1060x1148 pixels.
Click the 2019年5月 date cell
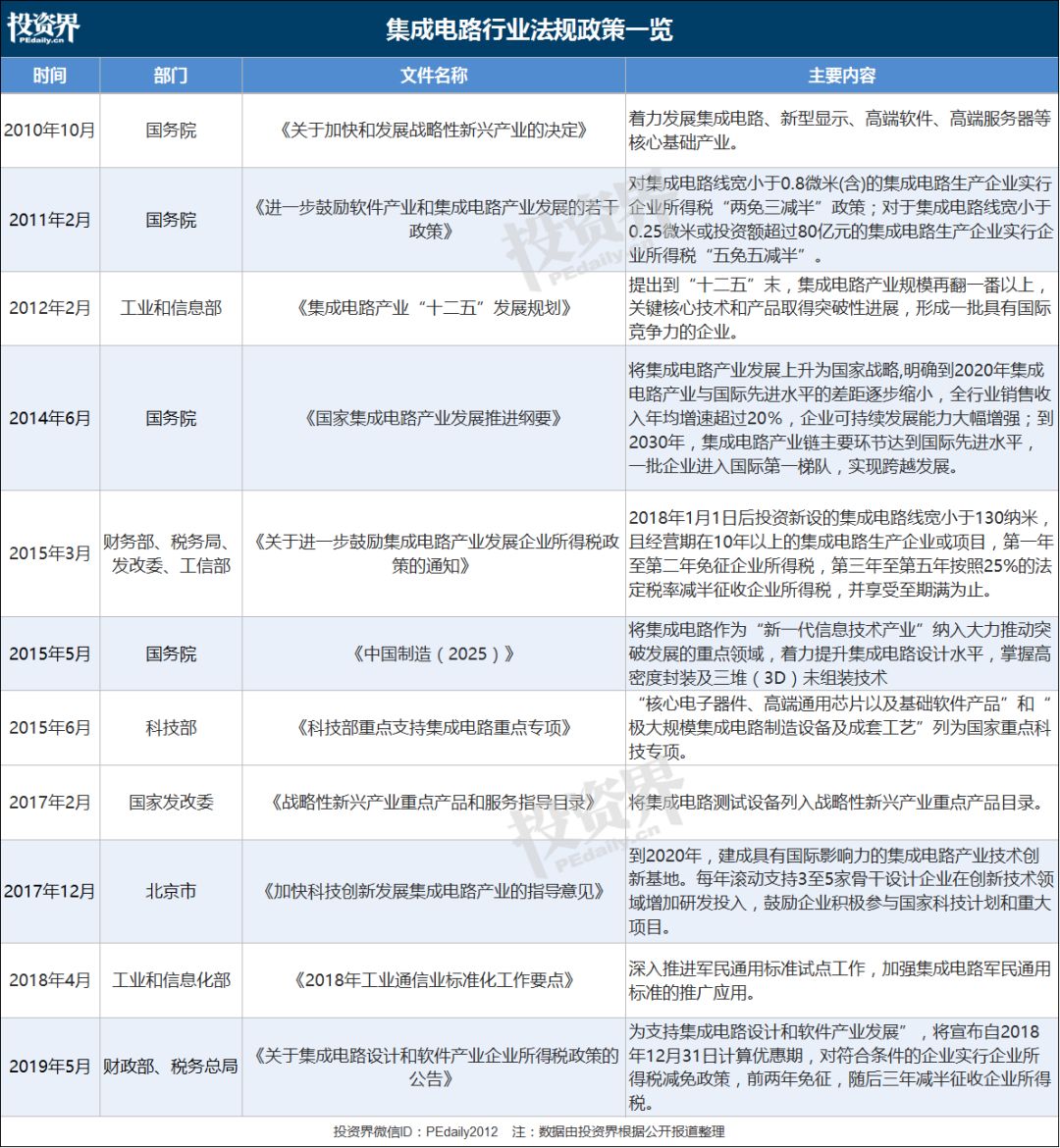49,1067
